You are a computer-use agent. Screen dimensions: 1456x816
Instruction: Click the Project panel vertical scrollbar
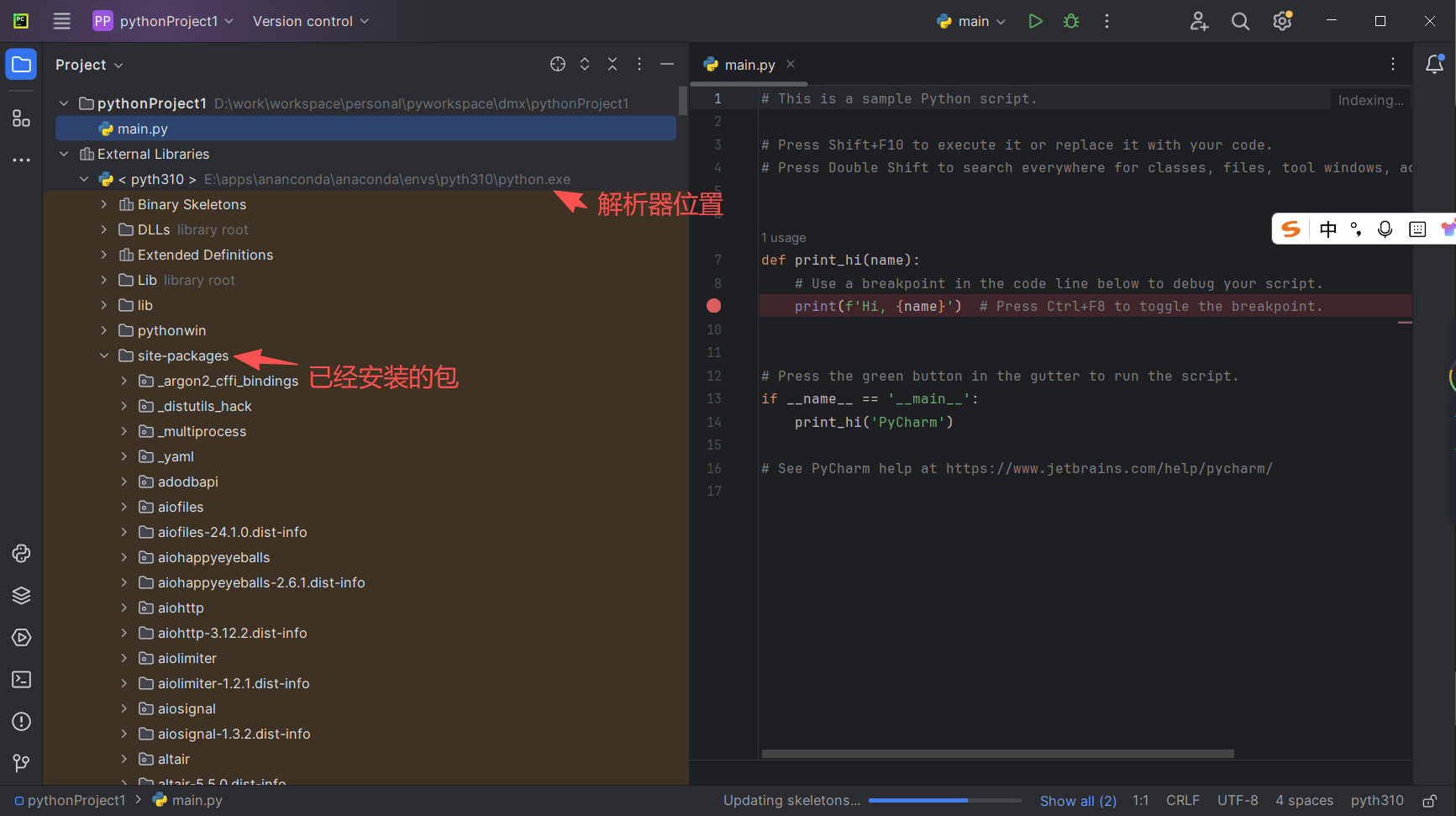[x=683, y=101]
